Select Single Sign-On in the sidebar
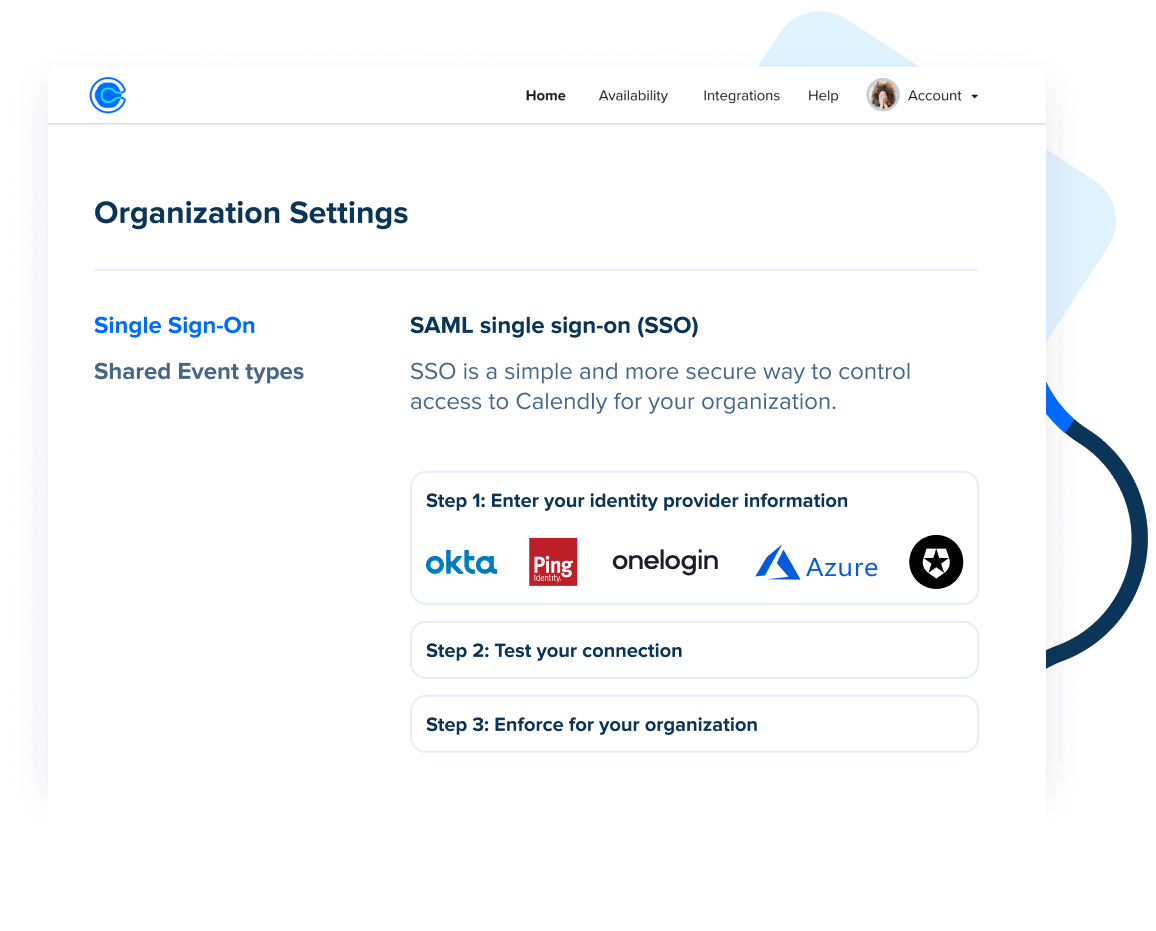Viewport: 1156px width, 931px height. (x=175, y=325)
